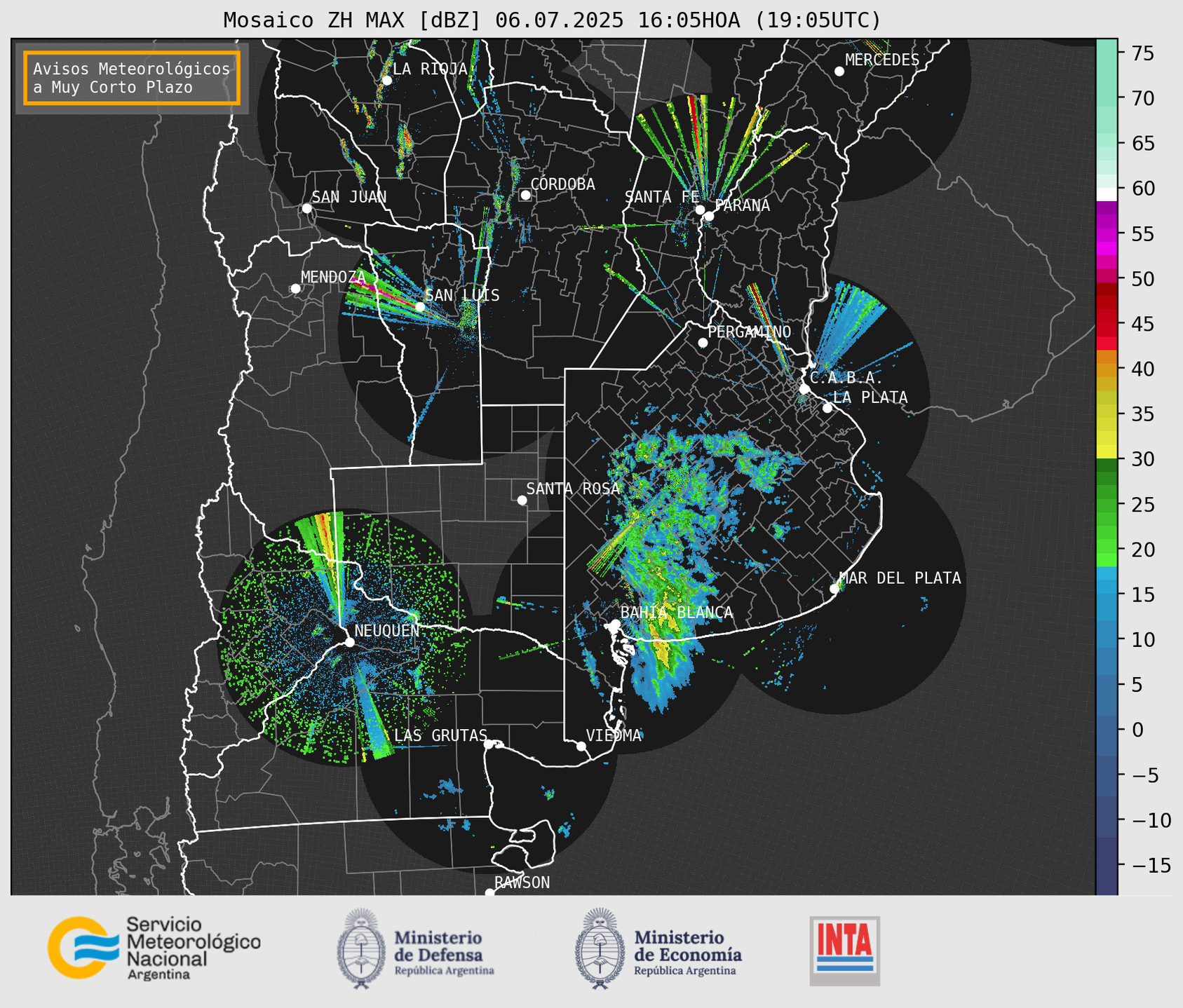1183x1008 pixels.
Task: Click the green 25 dBZ color band
Action: pyautogui.click(x=1107, y=505)
